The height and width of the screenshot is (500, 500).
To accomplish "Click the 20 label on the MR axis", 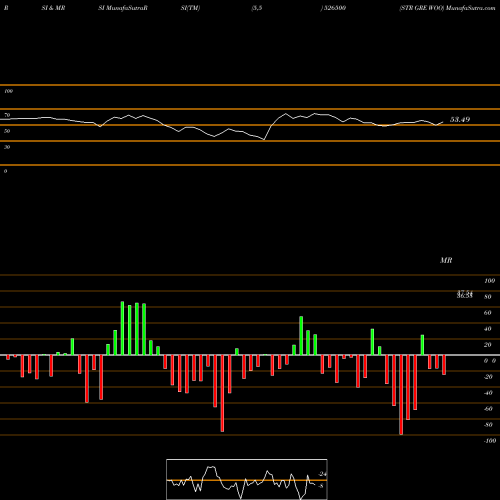I will (x=488, y=345).
